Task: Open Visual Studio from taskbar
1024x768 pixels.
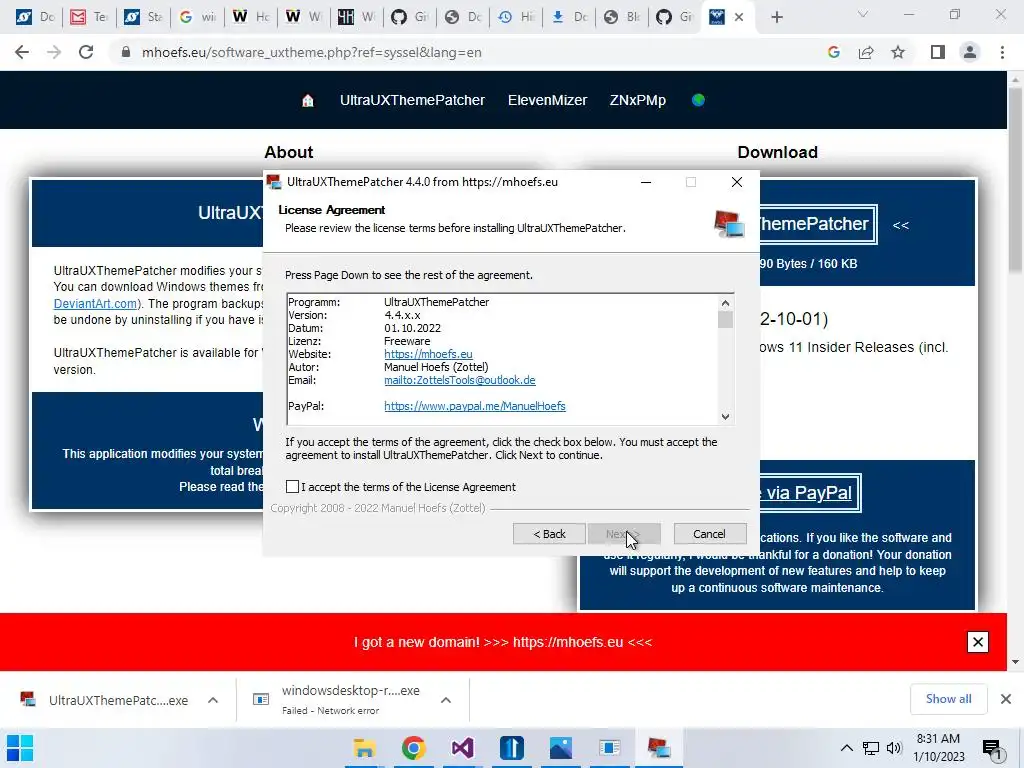Action: pyautogui.click(x=462, y=748)
